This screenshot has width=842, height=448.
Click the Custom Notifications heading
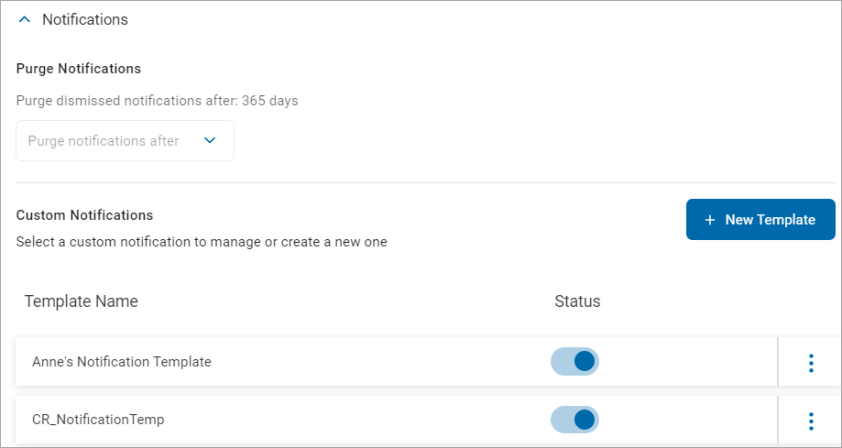84,215
